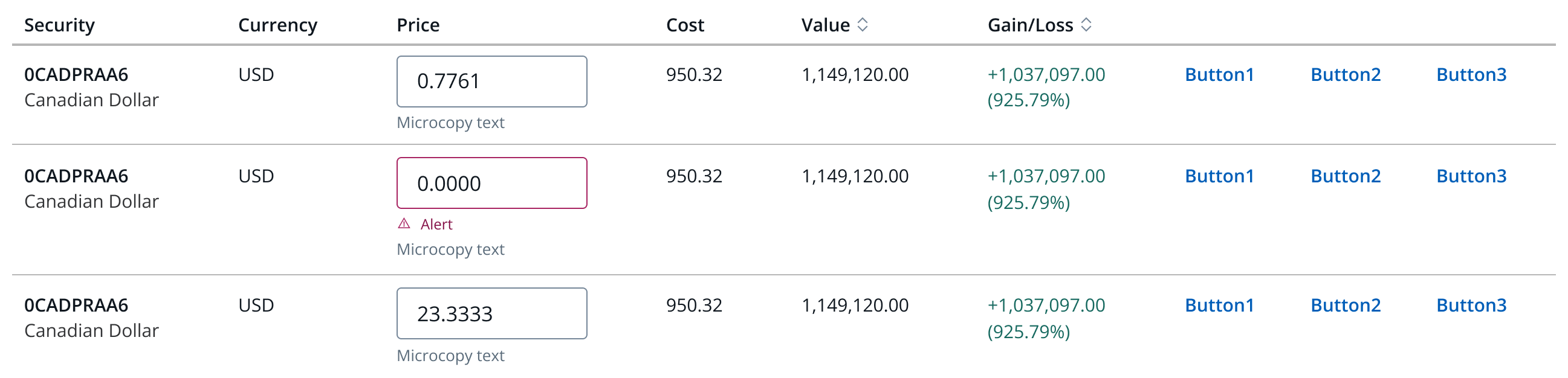Select the first row's 0CADPRAA6 security name
Viewport: 1568px width, 378px height.
point(76,75)
